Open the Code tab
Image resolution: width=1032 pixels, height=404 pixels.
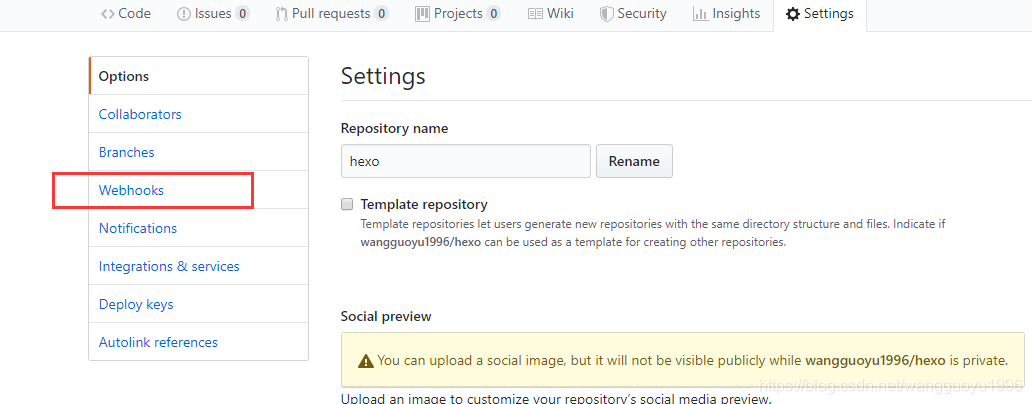(125, 13)
